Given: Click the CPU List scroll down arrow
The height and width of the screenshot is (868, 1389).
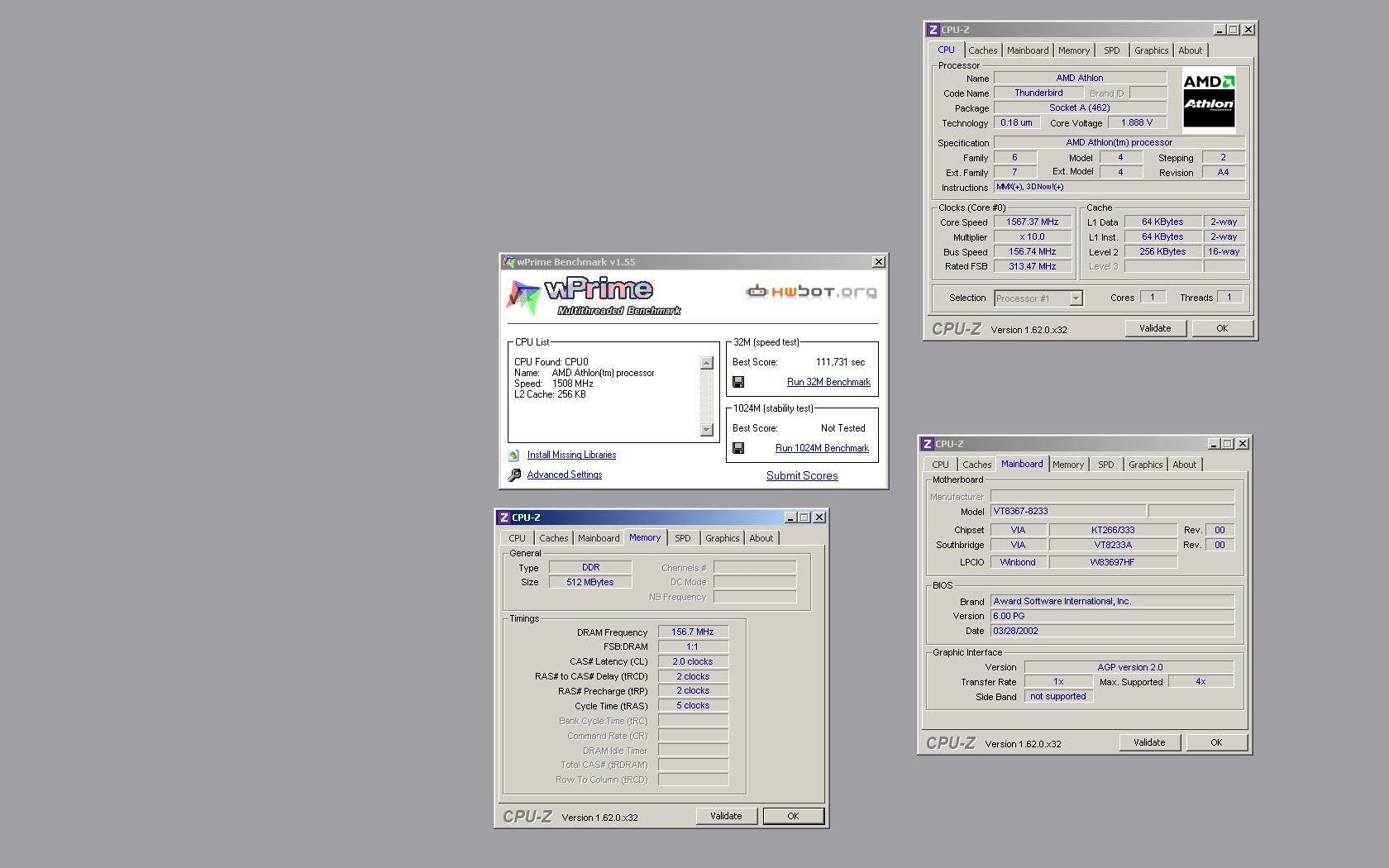Looking at the screenshot, I should tap(706, 429).
